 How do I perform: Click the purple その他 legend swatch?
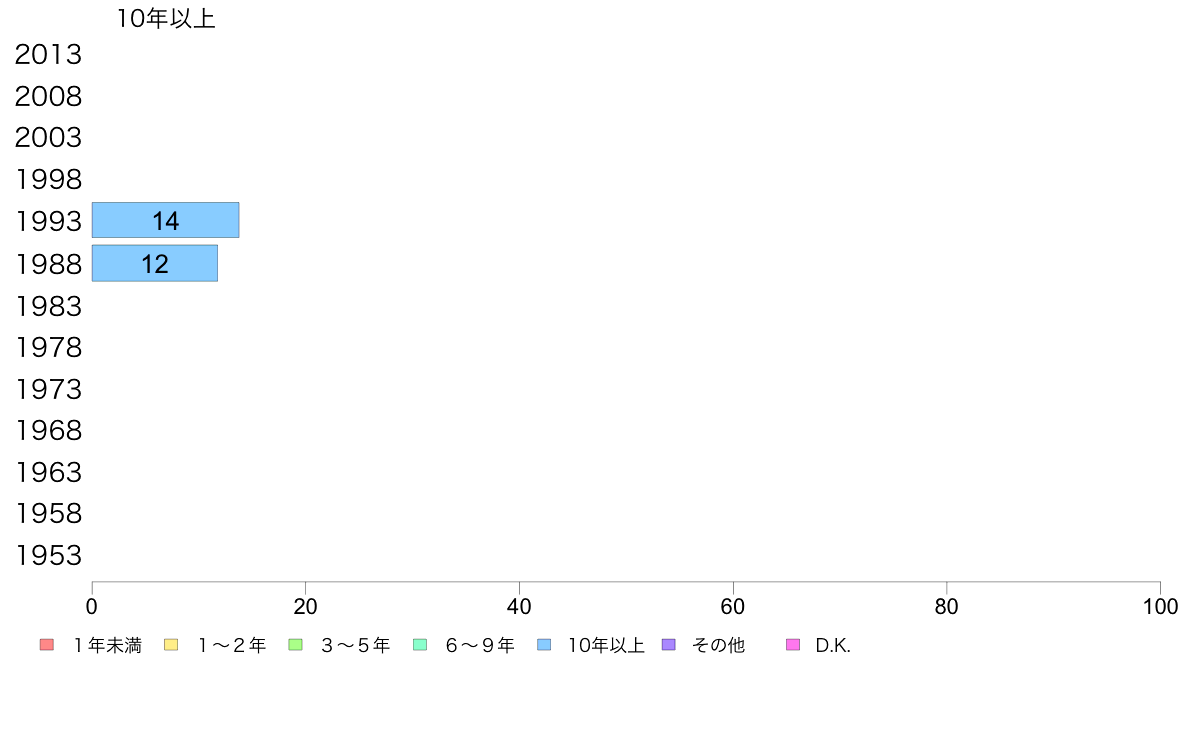click(x=668, y=645)
